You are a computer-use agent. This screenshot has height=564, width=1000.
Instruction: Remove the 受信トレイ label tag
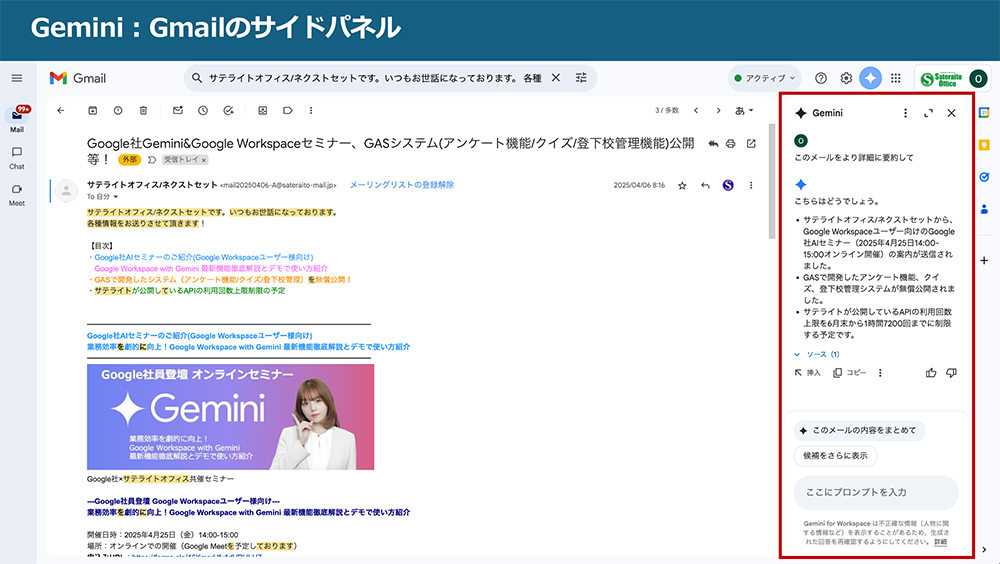204,160
